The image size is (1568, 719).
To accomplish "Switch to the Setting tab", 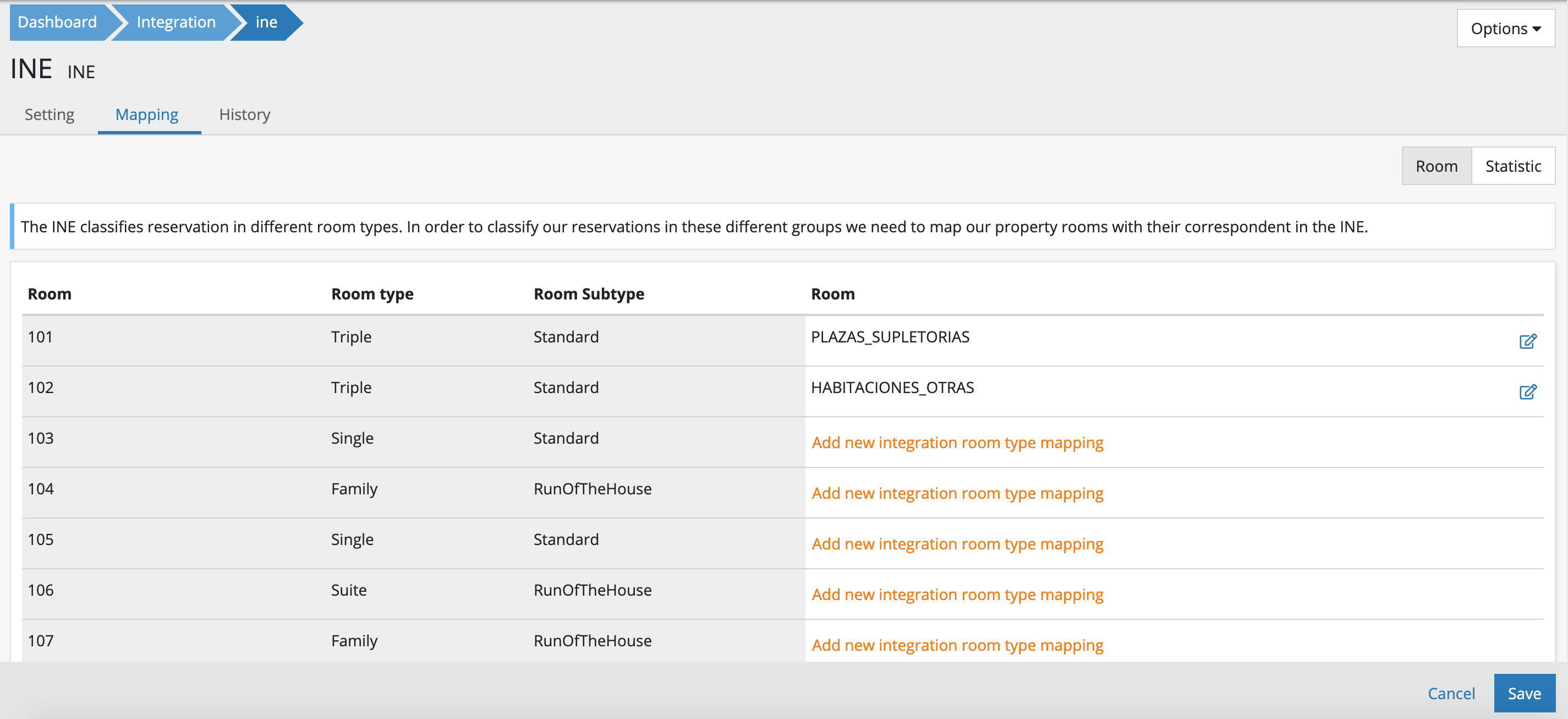I will [50, 115].
